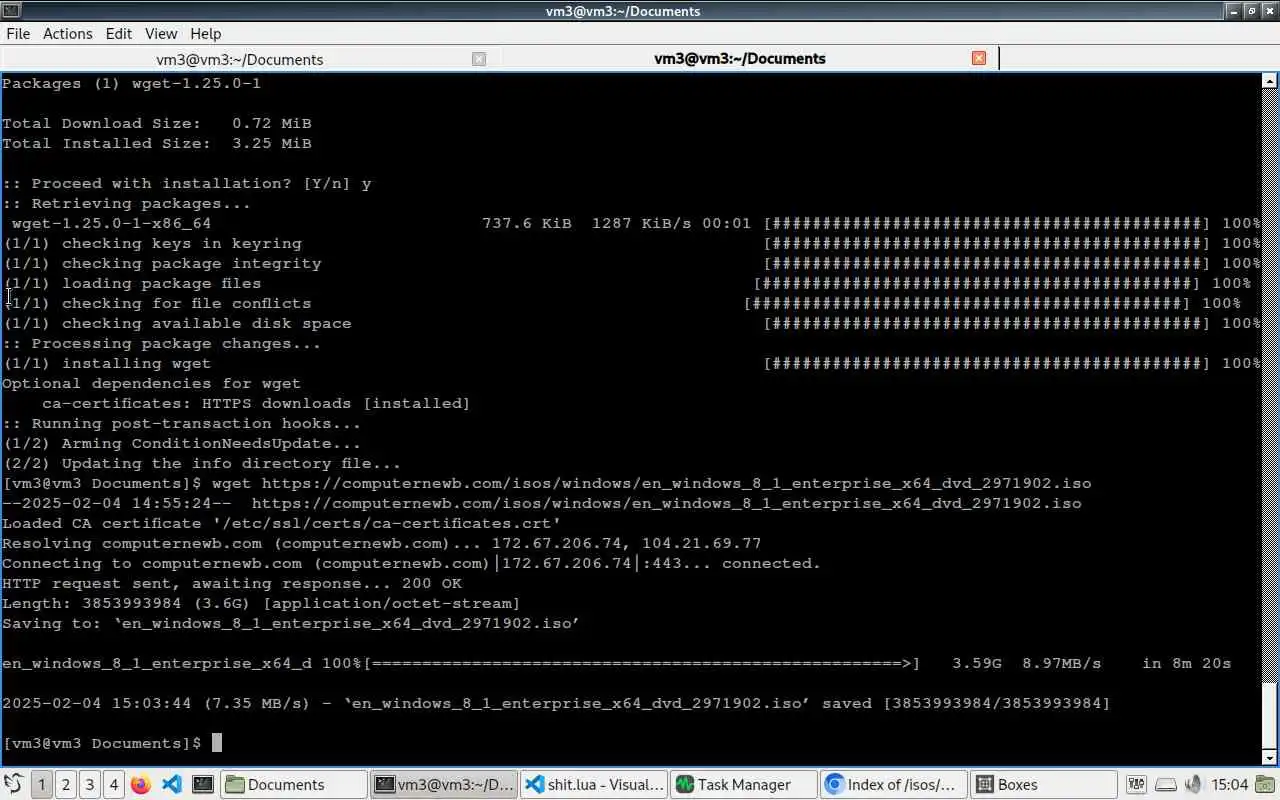The width and height of the screenshot is (1280, 800).
Task: Open keyboard layout tray icon
Action: coord(1137,784)
